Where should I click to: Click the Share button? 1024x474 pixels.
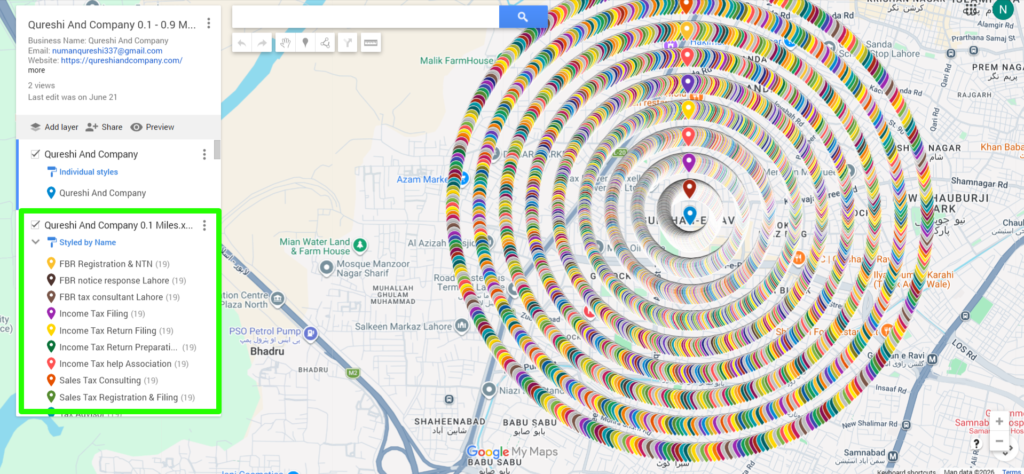click(x=104, y=127)
